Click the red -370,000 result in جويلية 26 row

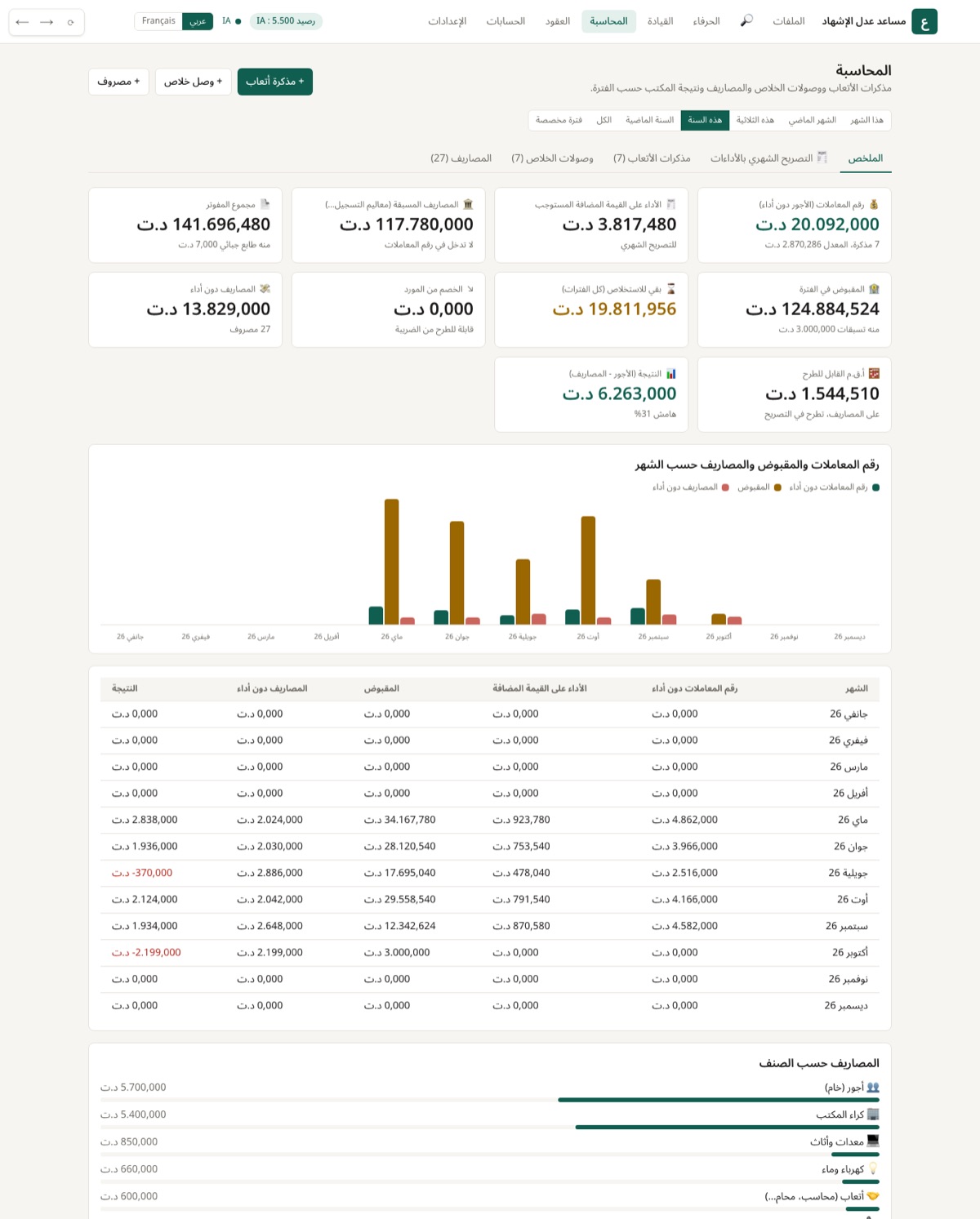(142, 873)
